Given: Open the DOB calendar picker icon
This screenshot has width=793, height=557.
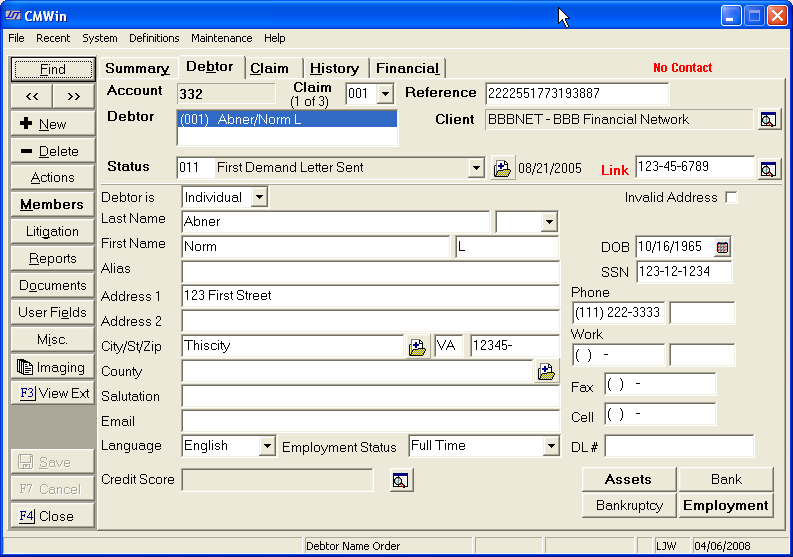Looking at the screenshot, I should [722, 247].
